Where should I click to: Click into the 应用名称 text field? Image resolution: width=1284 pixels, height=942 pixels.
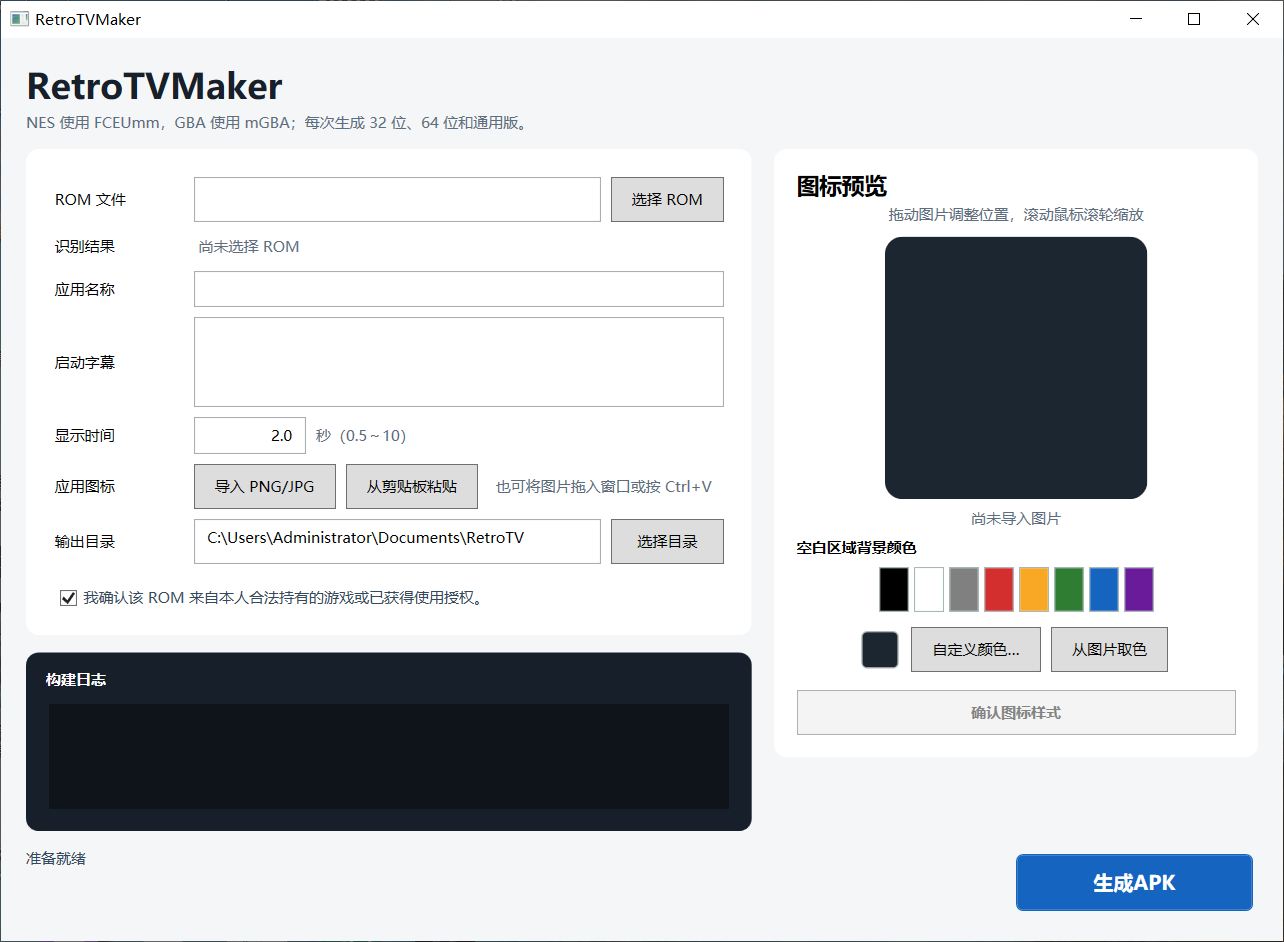459,289
